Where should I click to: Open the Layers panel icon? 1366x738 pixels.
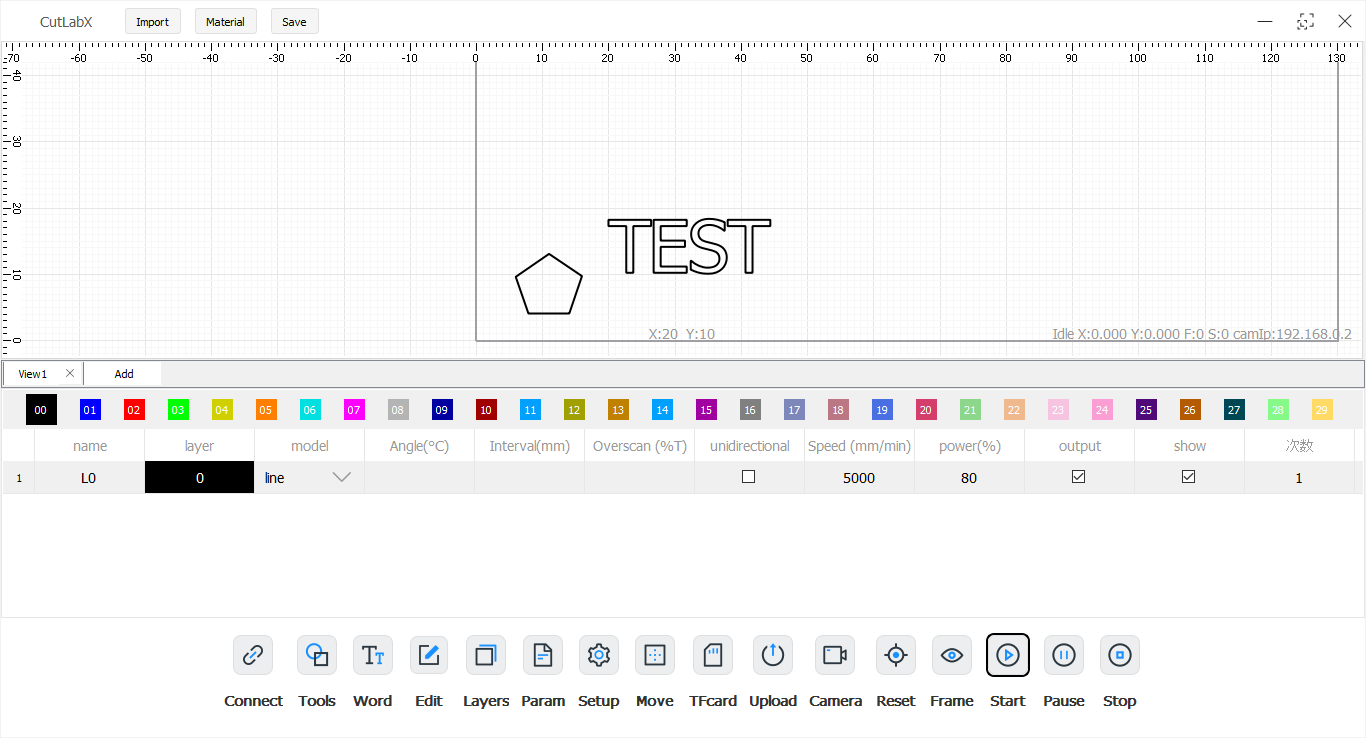point(486,655)
